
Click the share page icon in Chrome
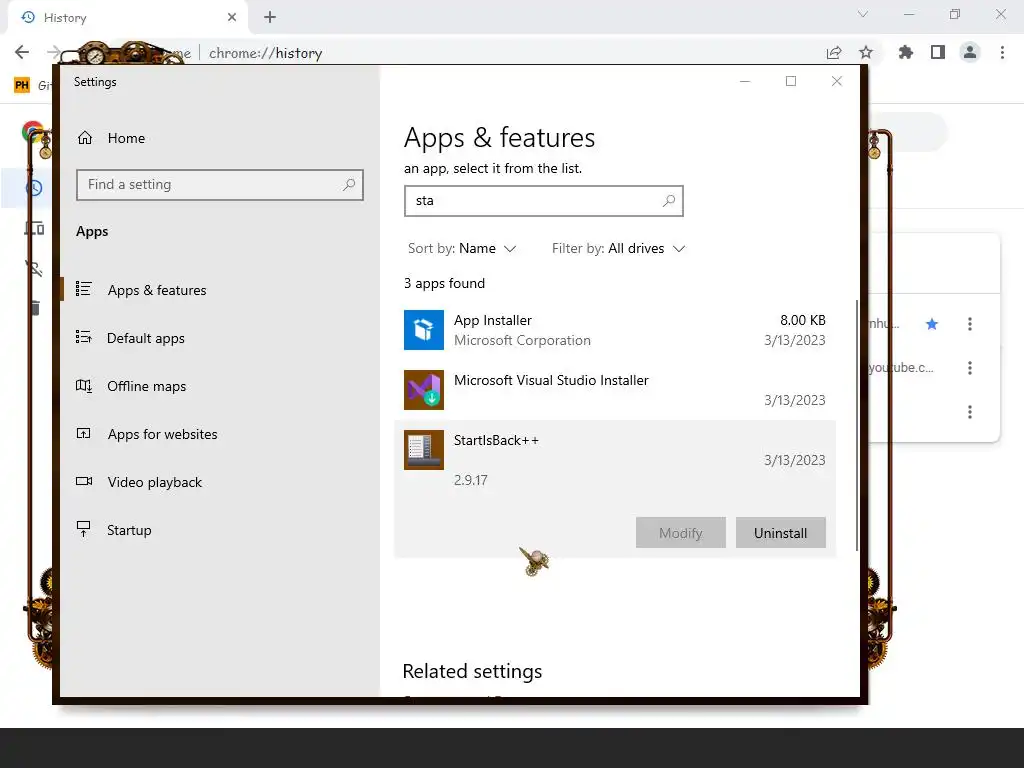tap(834, 53)
